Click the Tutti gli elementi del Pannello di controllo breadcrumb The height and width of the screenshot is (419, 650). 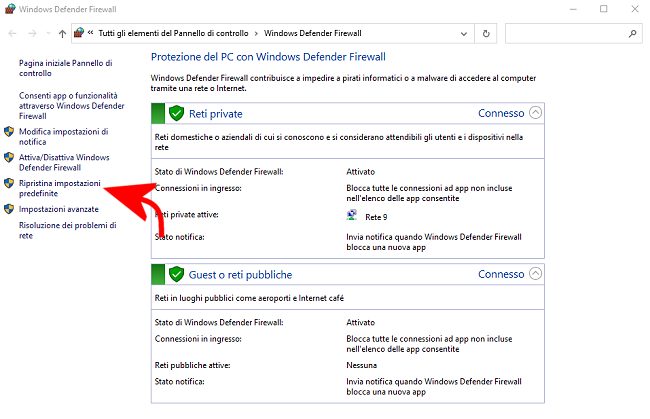coord(173,33)
